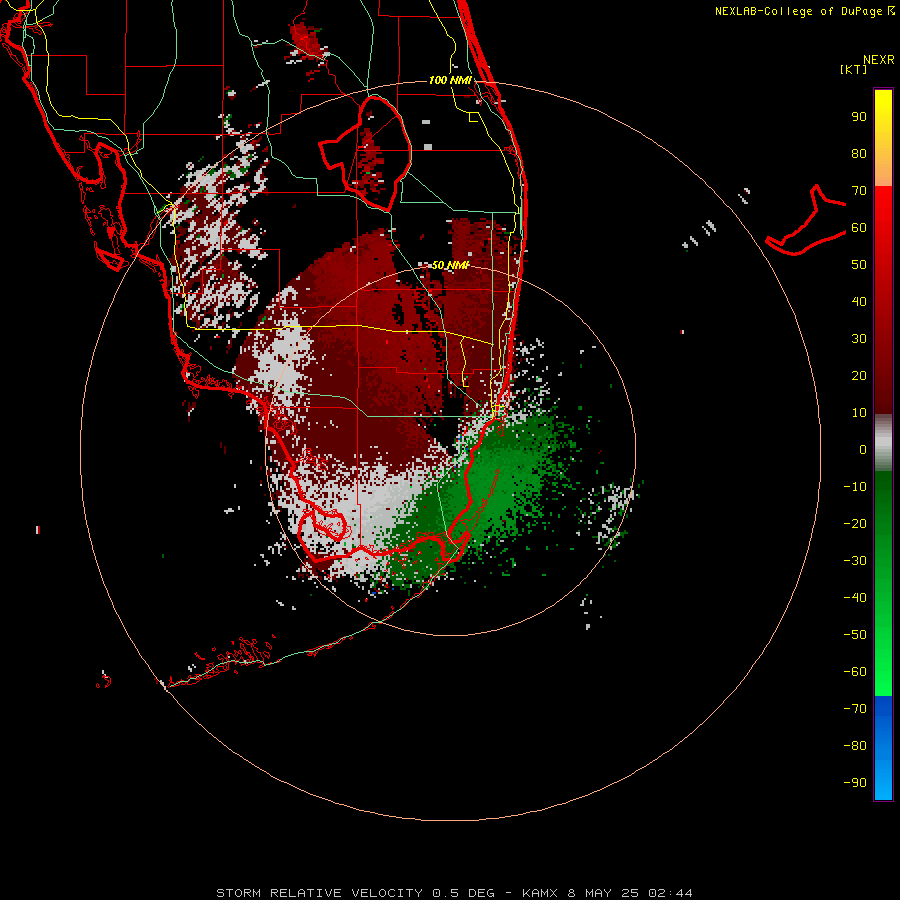Image resolution: width=900 pixels, height=900 pixels.
Task: Click the 100 NMI range ring label
Action: tap(450, 80)
